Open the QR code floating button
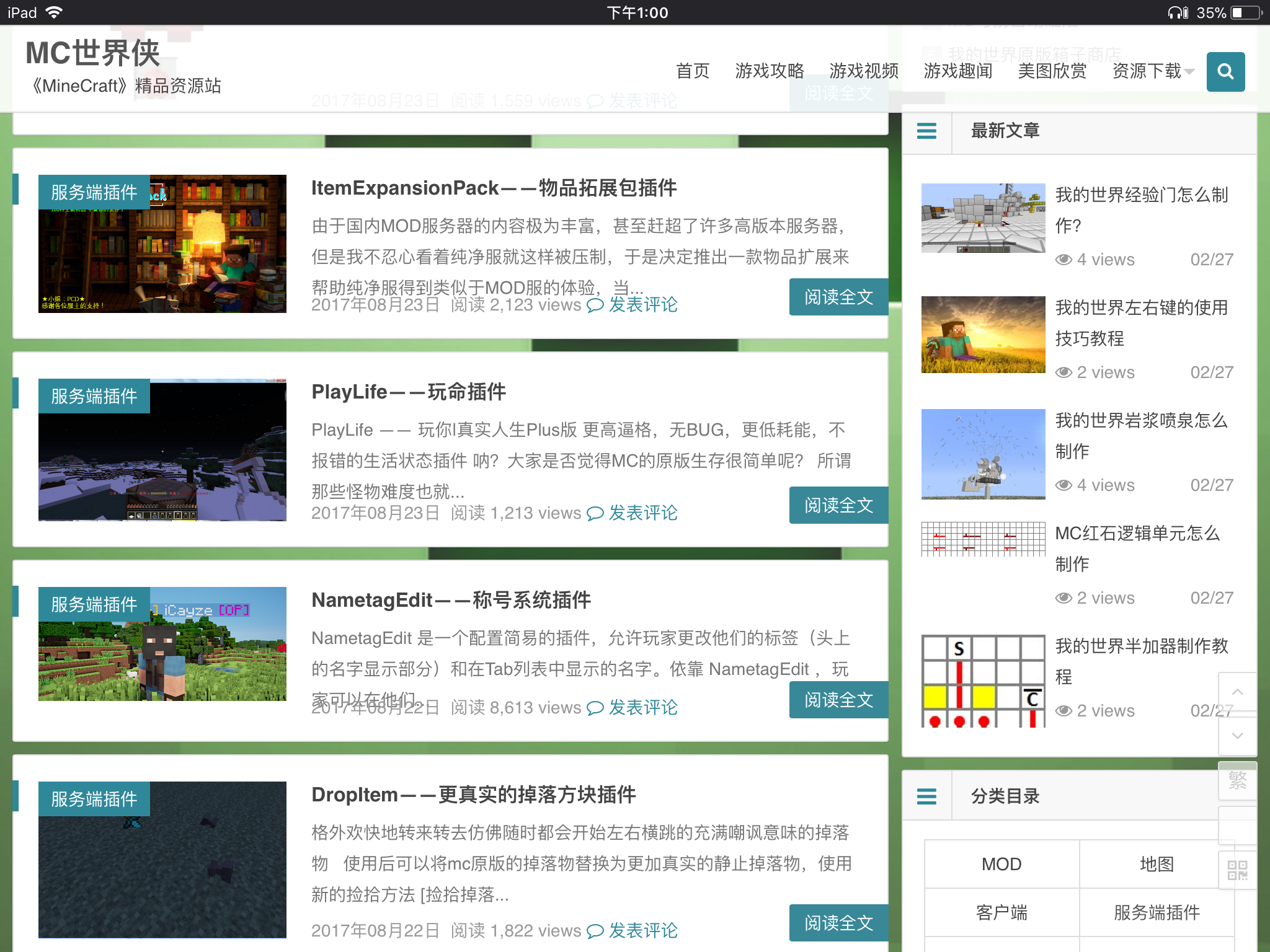This screenshot has height=952, width=1270. pos(1237,870)
